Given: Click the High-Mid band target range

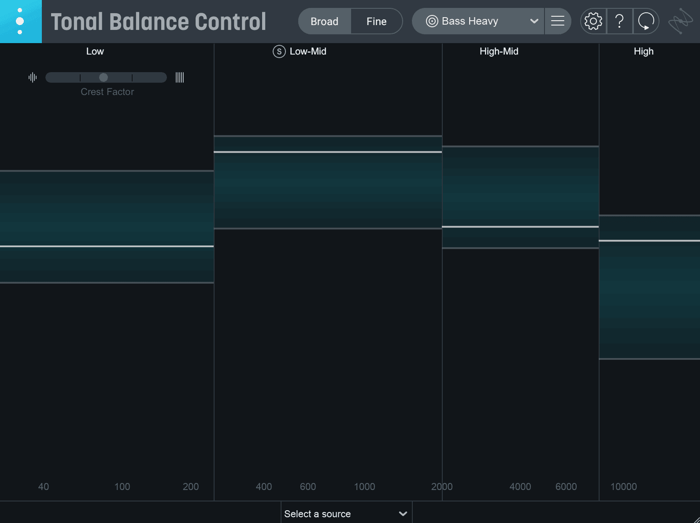Looking at the screenshot, I should [521, 197].
